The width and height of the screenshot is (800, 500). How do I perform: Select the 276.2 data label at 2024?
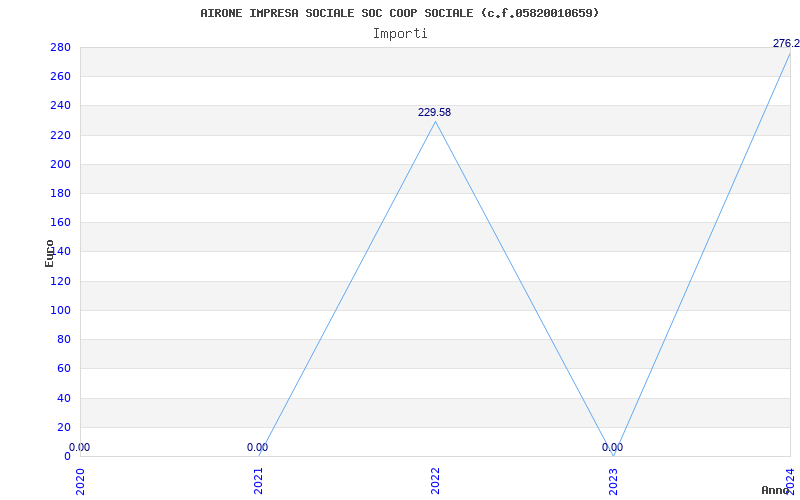point(786,43)
